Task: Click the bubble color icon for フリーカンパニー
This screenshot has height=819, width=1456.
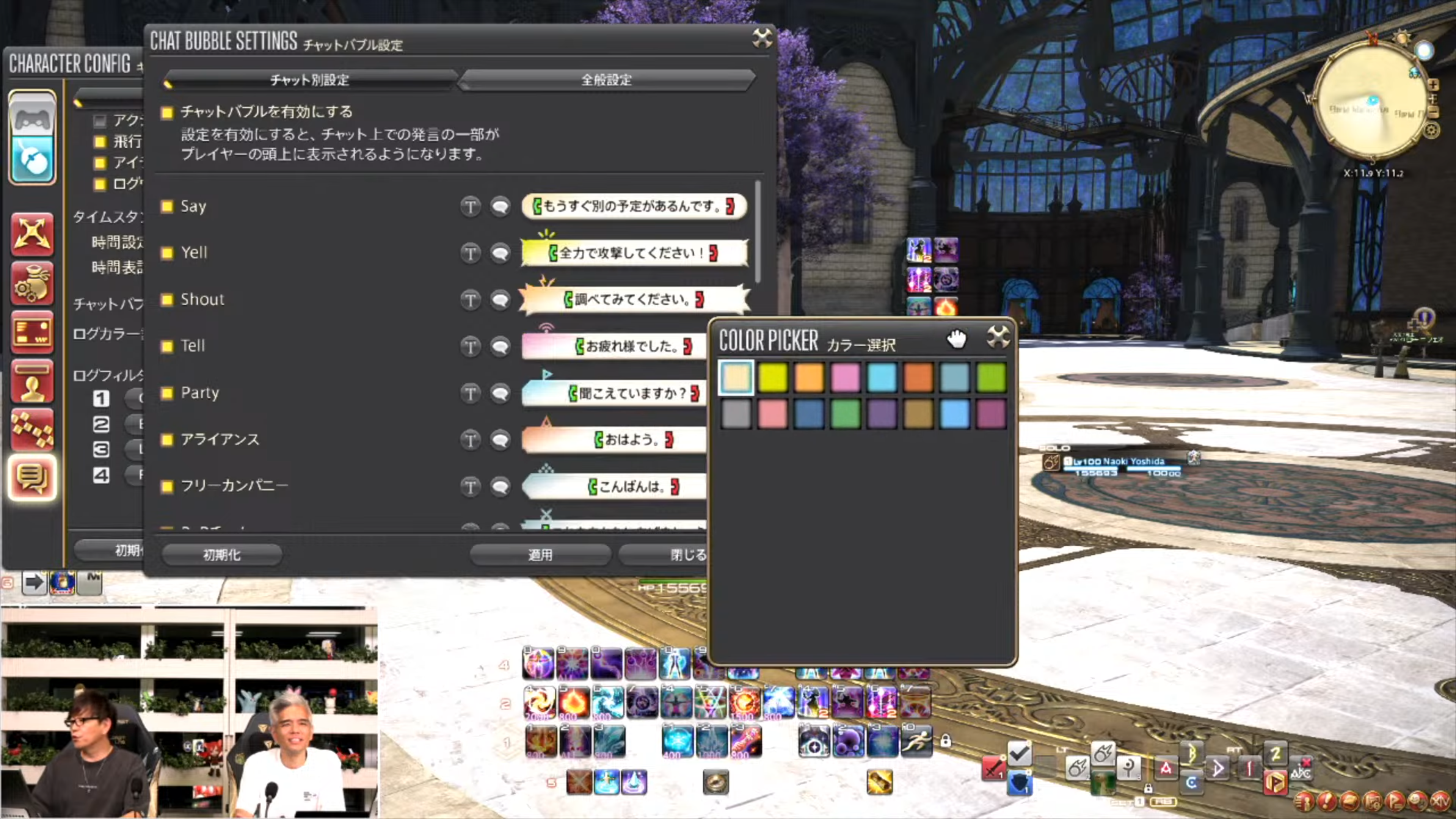Action: tap(500, 486)
